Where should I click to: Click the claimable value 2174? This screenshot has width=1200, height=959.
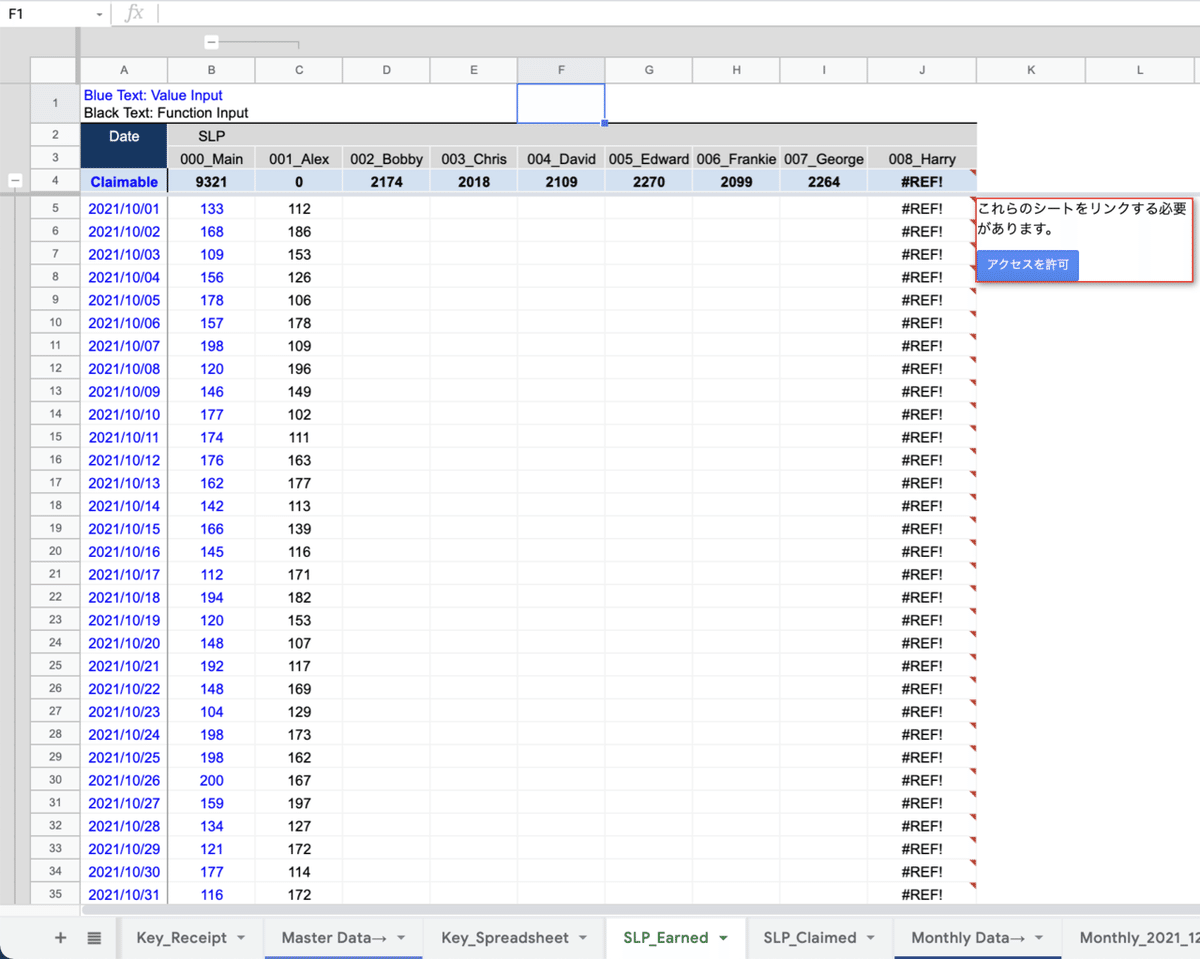point(386,182)
